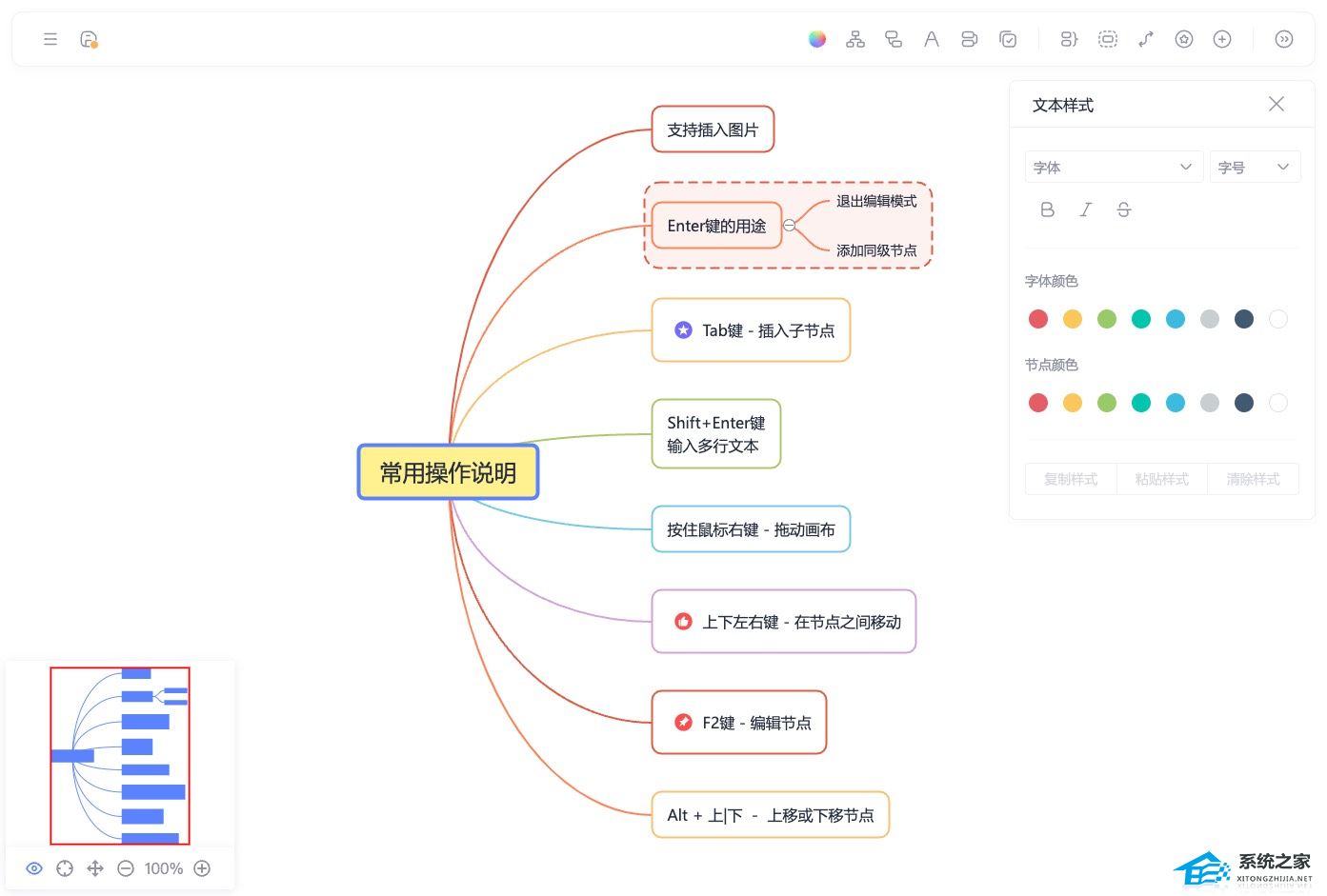Open the rainbow theme color picker

click(x=816, y=39)
